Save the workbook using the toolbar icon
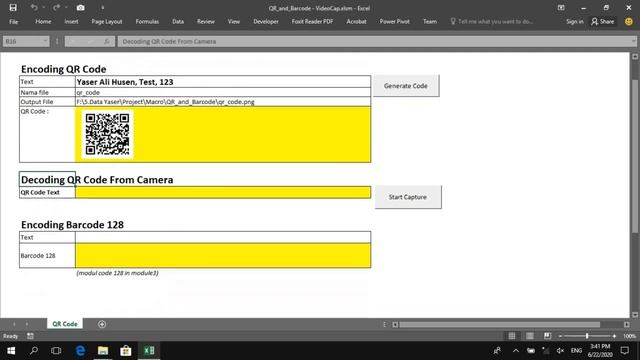 pyautogui.click(x=13, y=7)
